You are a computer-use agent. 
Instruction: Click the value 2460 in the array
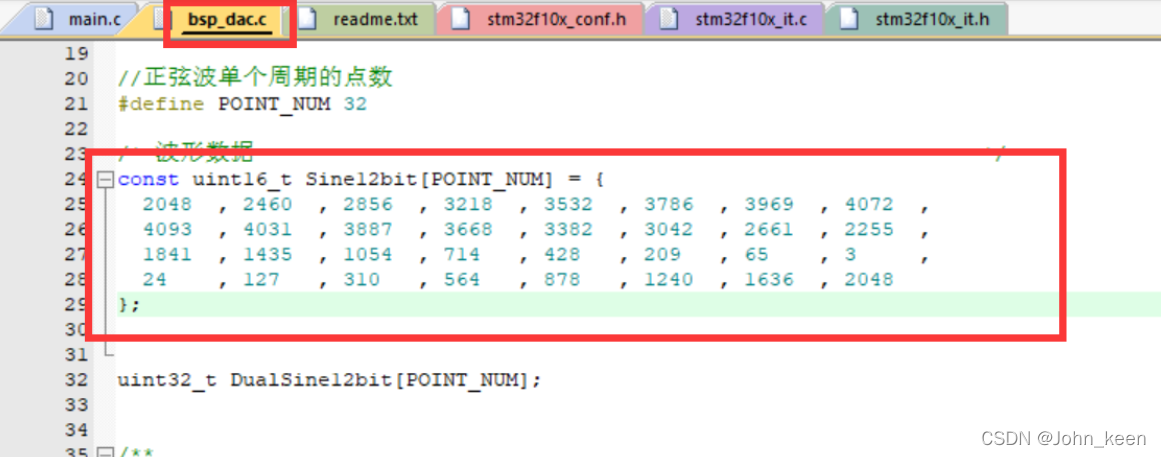268,204
